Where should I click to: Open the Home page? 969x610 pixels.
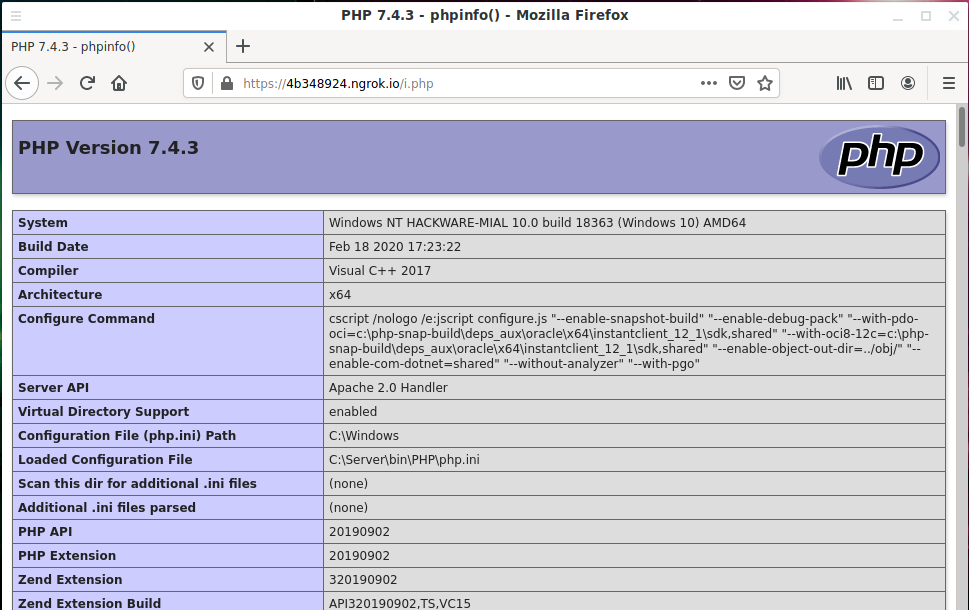point(119,83)
